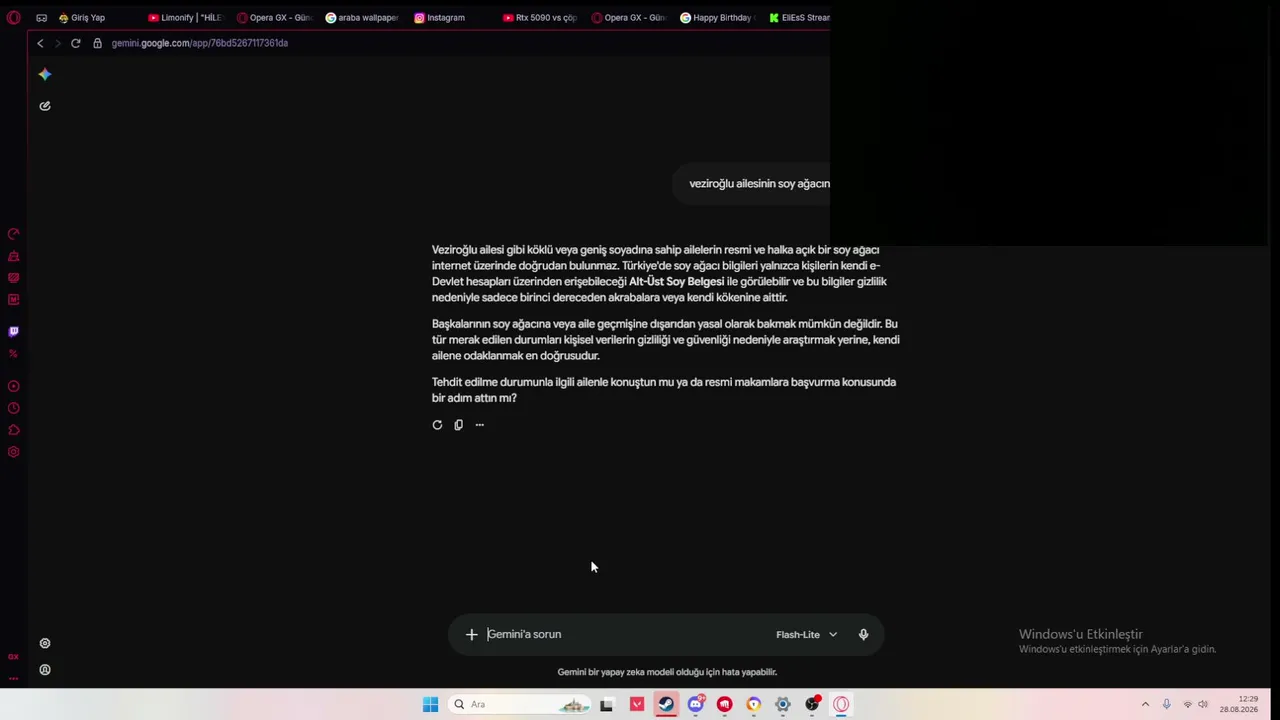1280x720 pixels.
Task: Copy the Gemini response text
Action: coord(458,425)
